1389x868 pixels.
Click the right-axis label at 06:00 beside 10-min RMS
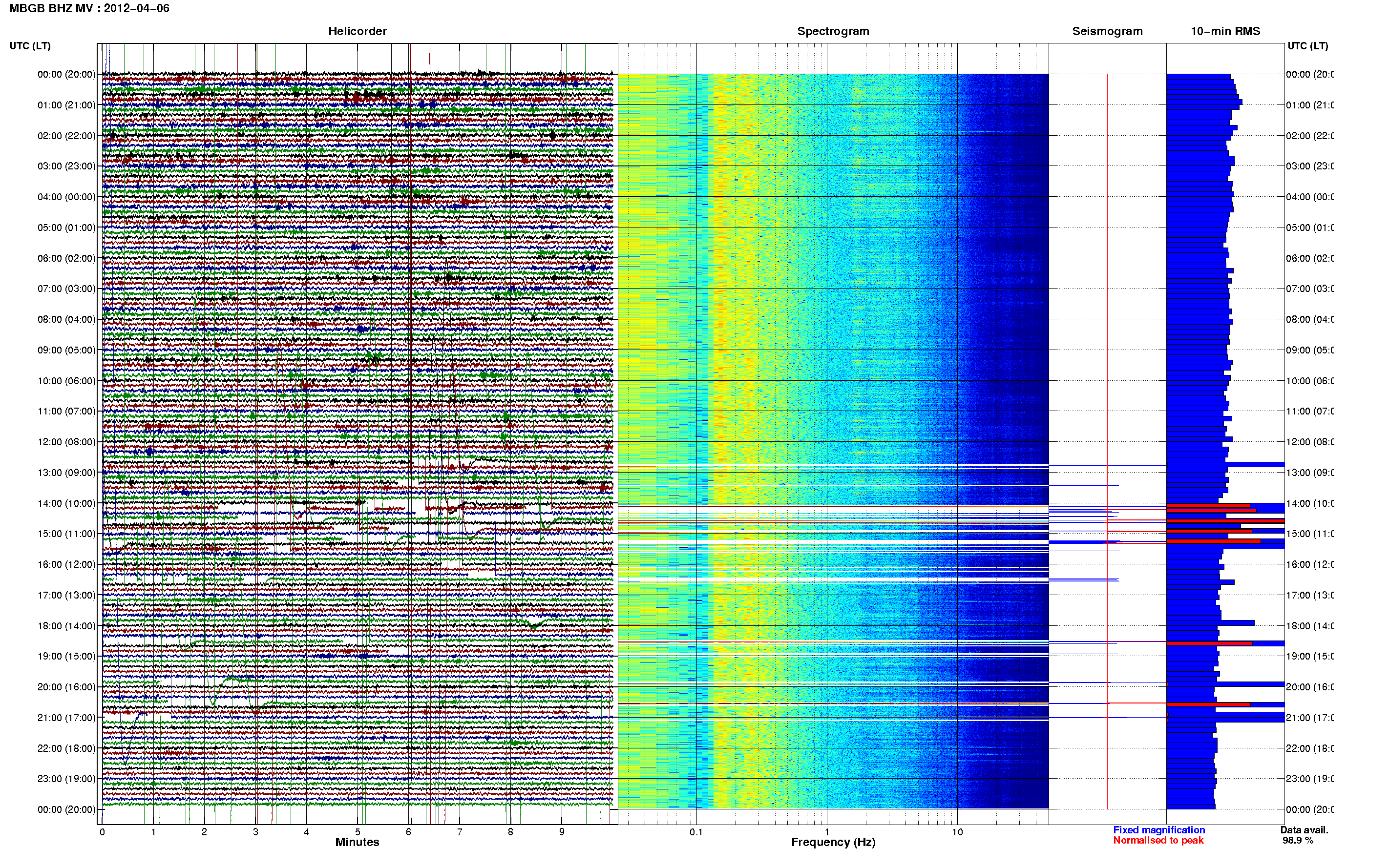(1309, 258)
